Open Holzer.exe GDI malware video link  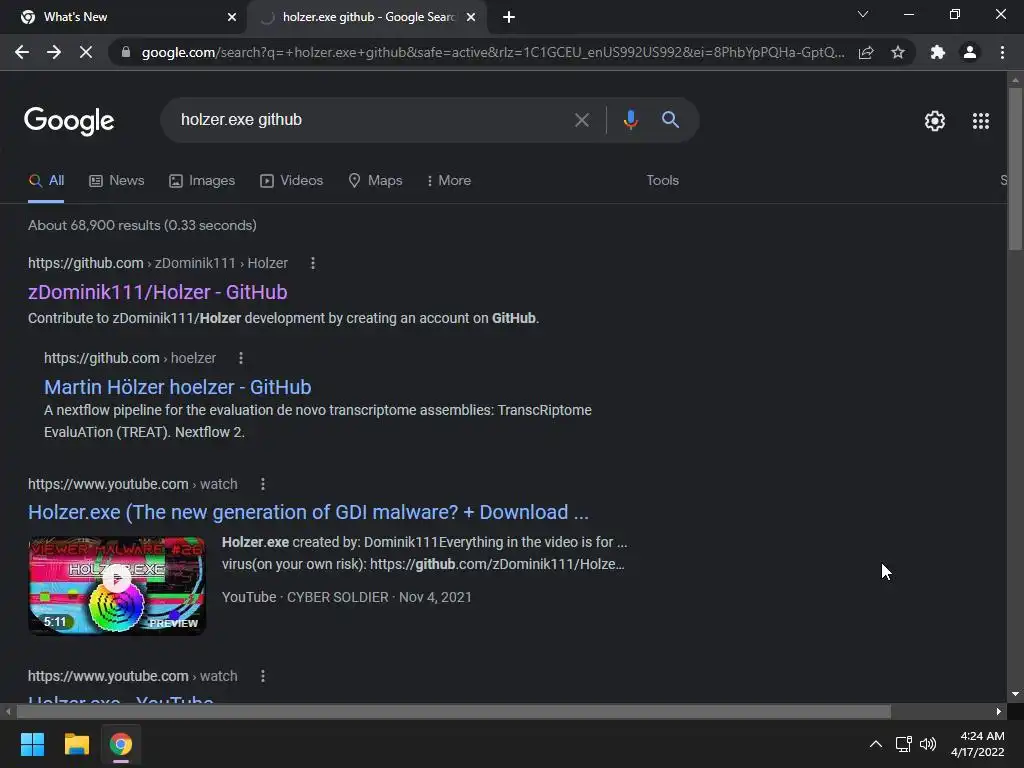308,512
